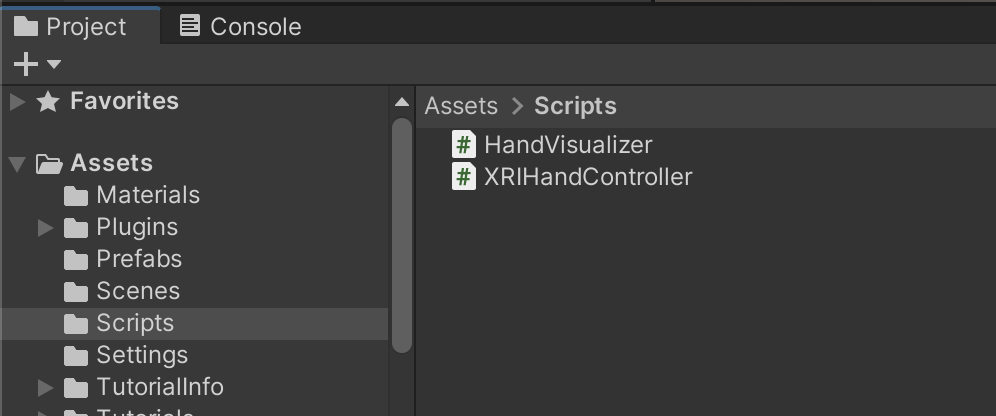The height and width of the screenshot is (416, 996).
Task: Switch to the Console tab
Action: pos(240,27)
